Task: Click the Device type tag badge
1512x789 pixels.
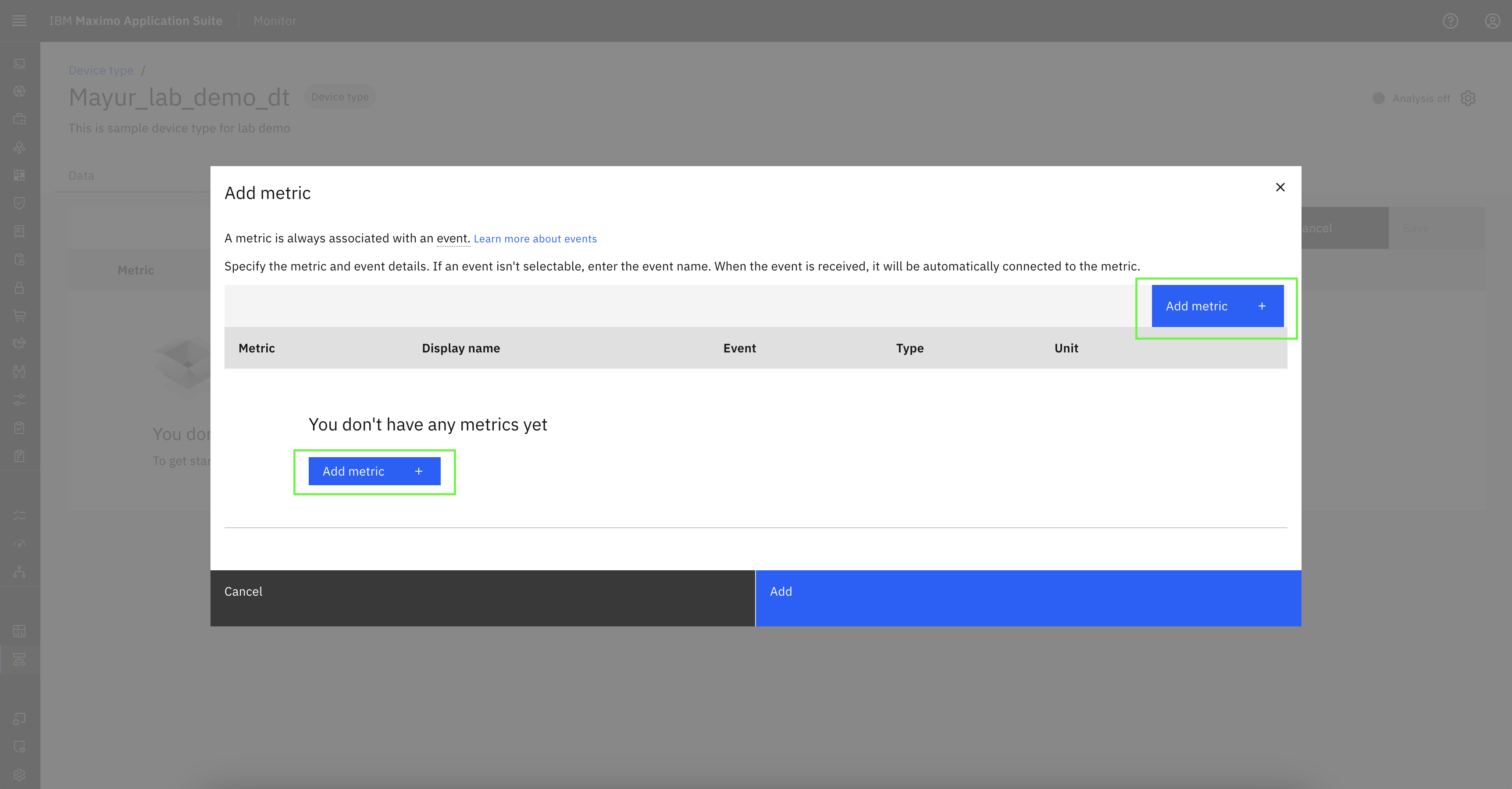Action: coord(340,97)
